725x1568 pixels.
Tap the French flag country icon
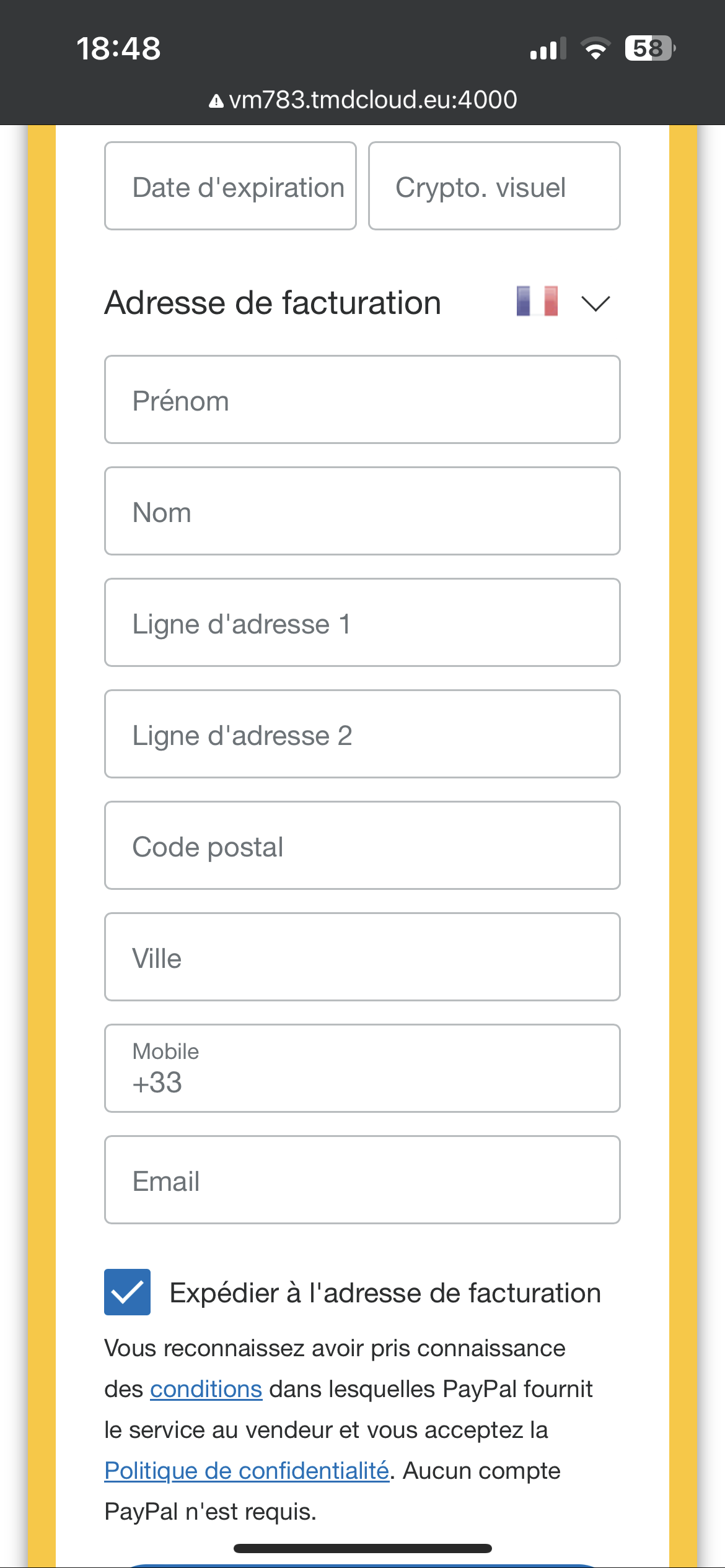point(537,302)
